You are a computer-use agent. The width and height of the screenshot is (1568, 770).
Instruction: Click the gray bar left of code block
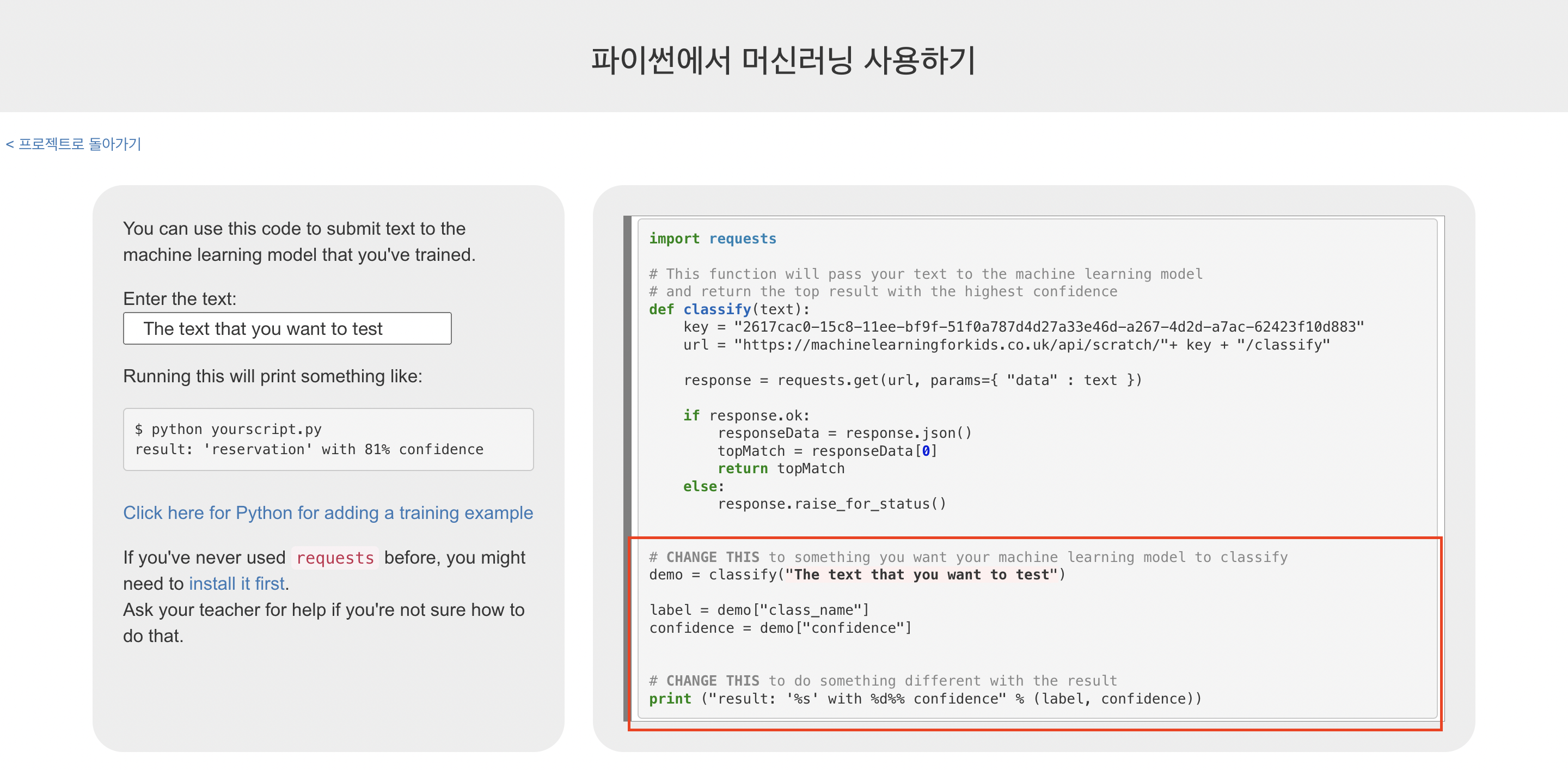click(628, 469)
